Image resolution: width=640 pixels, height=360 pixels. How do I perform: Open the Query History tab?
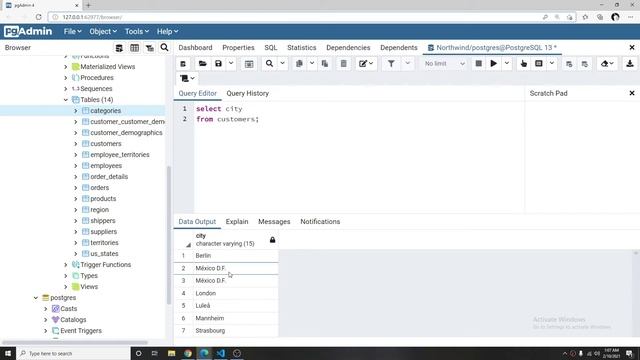click(247, 93)
